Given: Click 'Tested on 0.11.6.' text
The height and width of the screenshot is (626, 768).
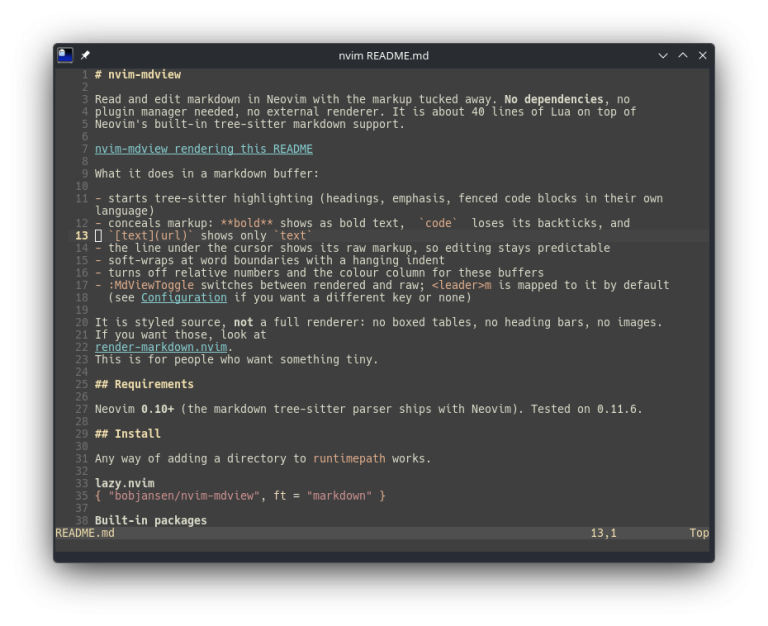Looking at the screenshot, I should click(586, 409).
